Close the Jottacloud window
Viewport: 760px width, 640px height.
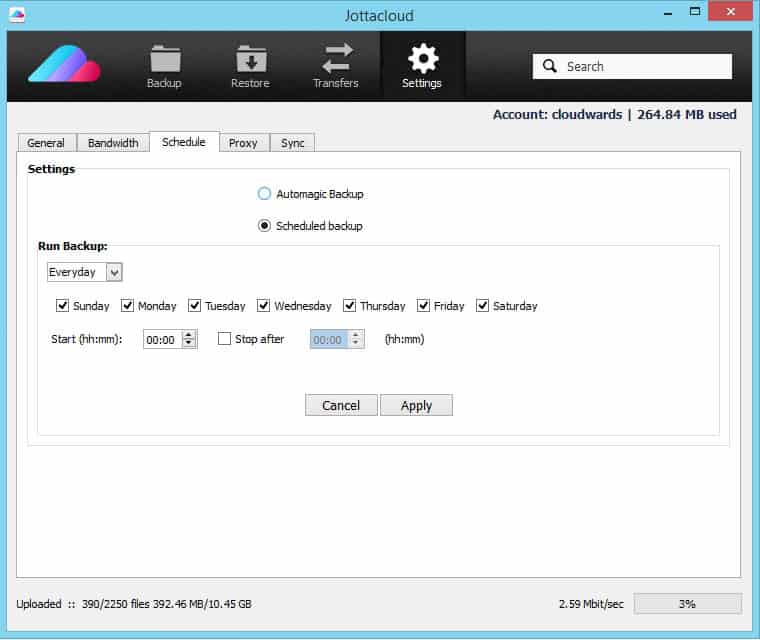pos(730,11)
